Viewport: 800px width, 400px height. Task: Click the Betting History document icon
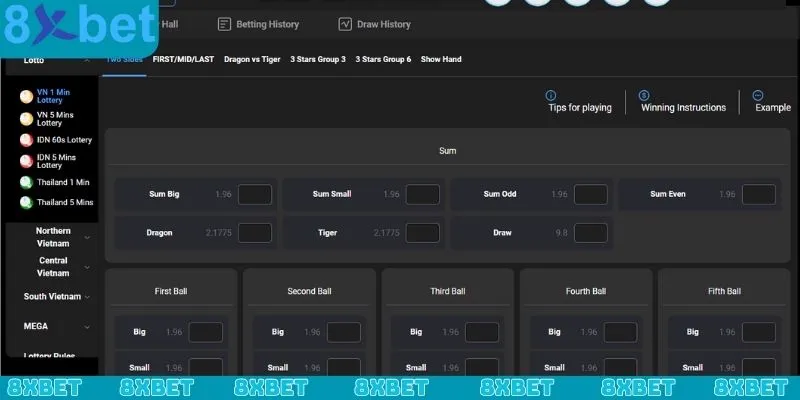(x=224, y=24)
